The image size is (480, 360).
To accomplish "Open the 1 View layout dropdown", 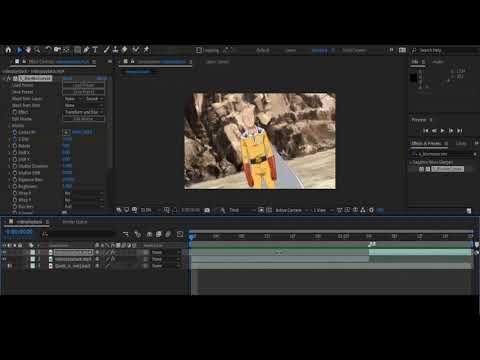I will [x=323, y=210].
